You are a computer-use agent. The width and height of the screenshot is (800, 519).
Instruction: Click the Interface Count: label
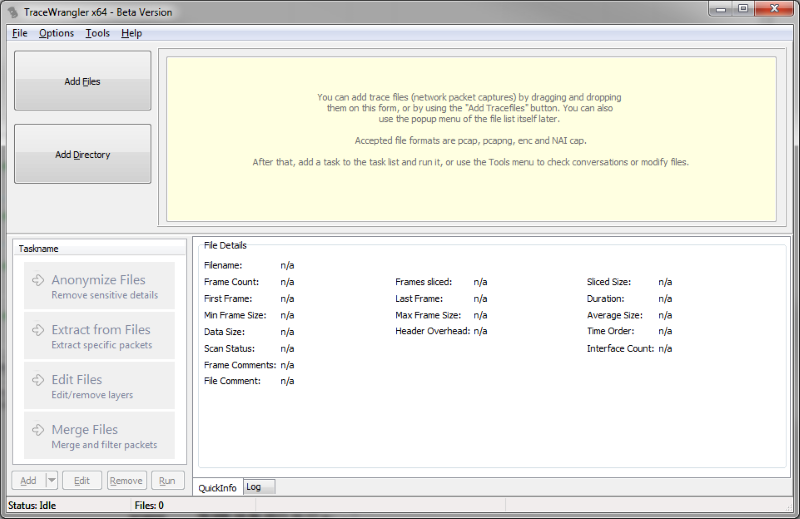point(620,349)
